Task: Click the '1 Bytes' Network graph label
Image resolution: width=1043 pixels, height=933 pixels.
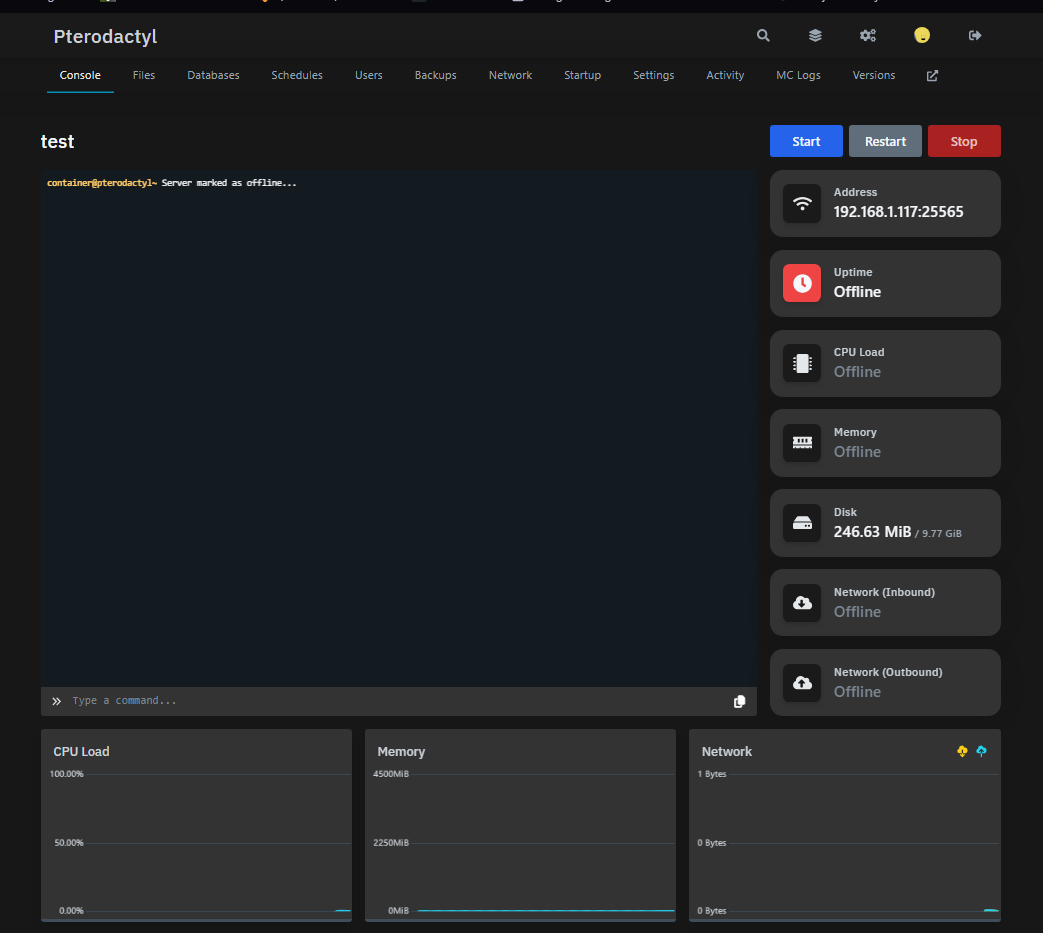Action: pos(712,774)
